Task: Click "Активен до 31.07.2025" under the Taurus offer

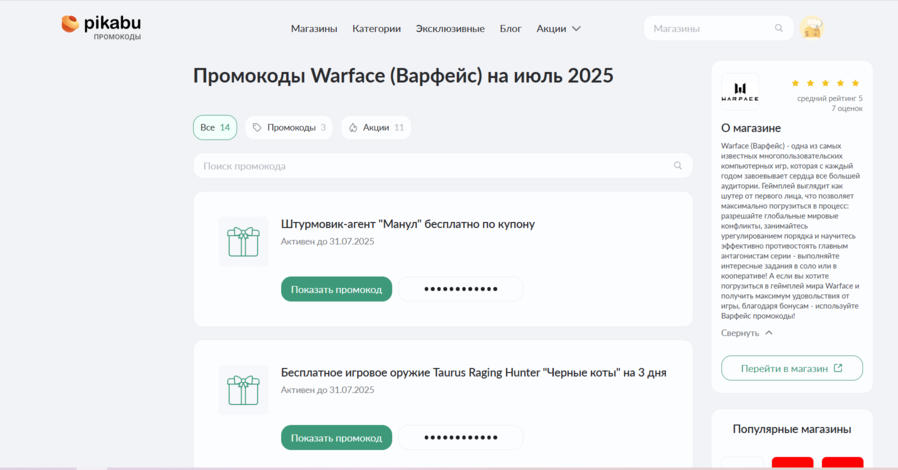Action: click(x=328, y=390)
